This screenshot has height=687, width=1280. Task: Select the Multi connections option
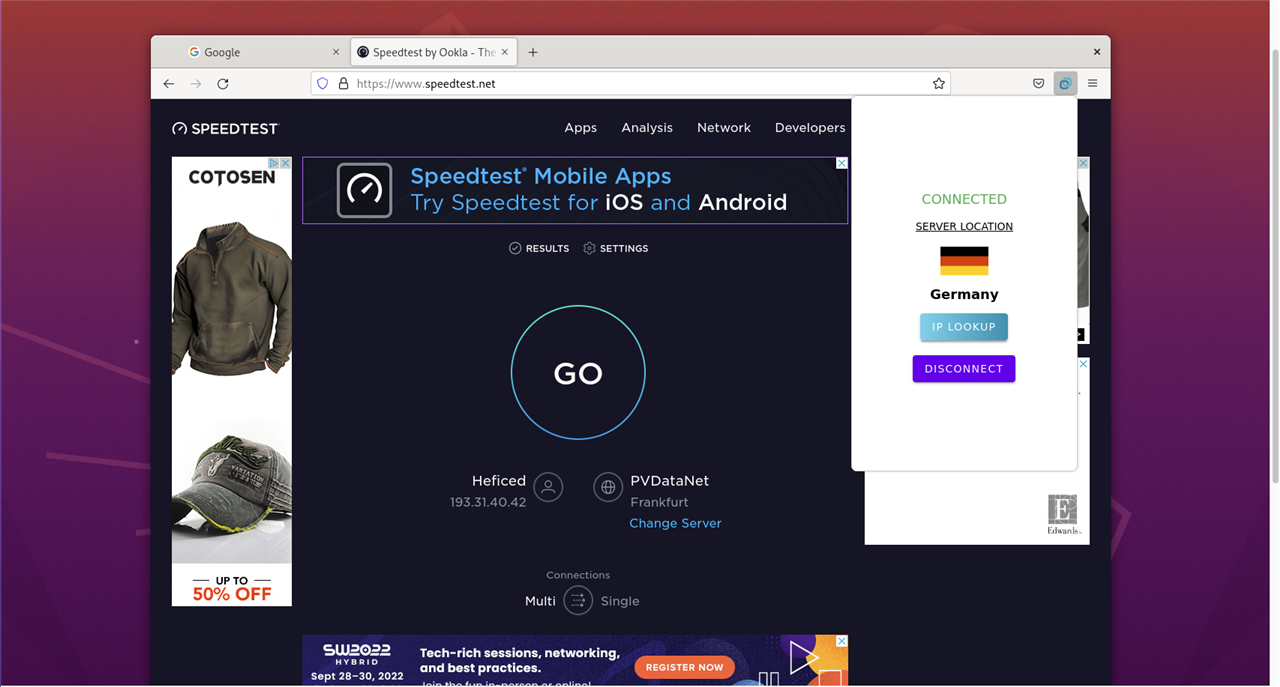[540, 601]
